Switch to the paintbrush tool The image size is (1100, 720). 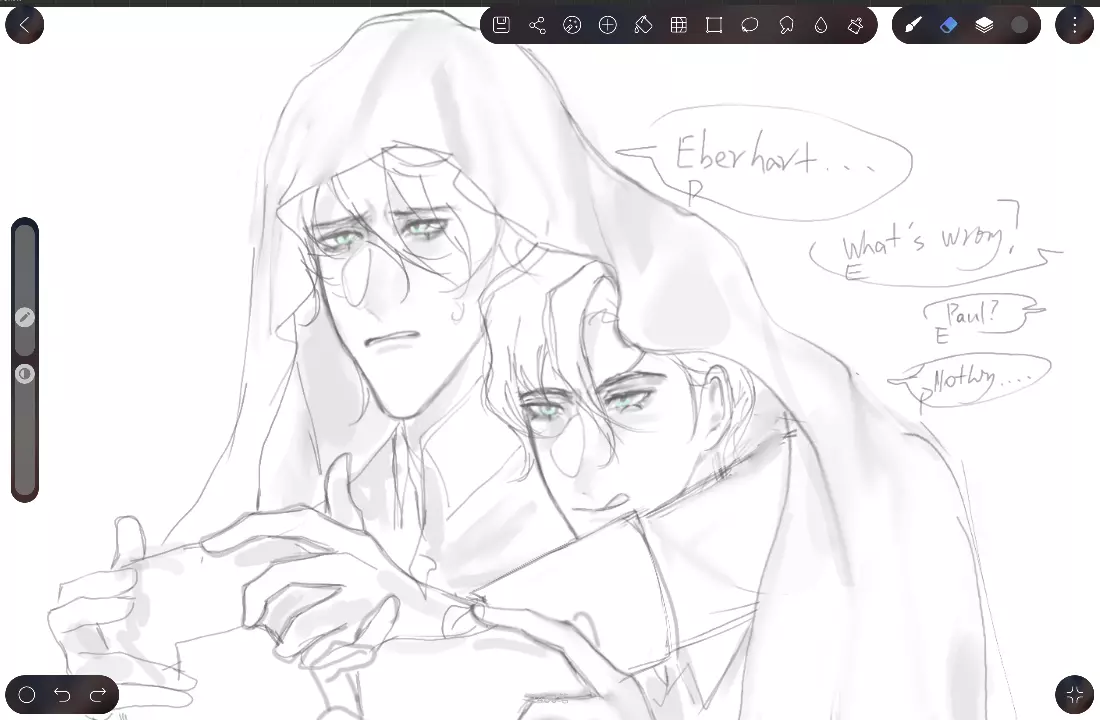(x=913, y=25)
